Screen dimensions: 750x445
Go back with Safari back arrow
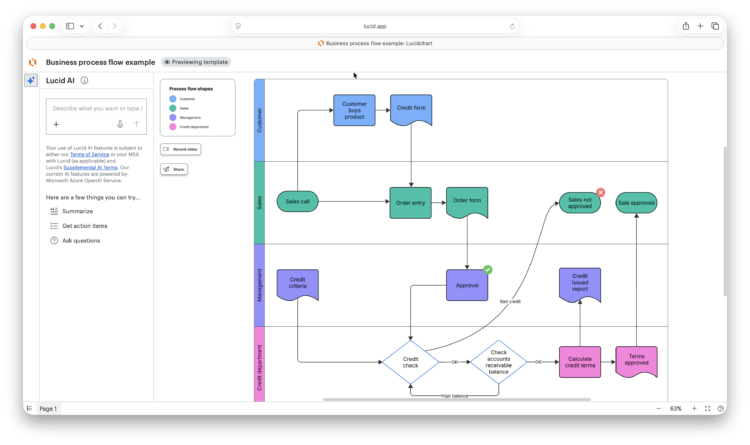point(100,26)
